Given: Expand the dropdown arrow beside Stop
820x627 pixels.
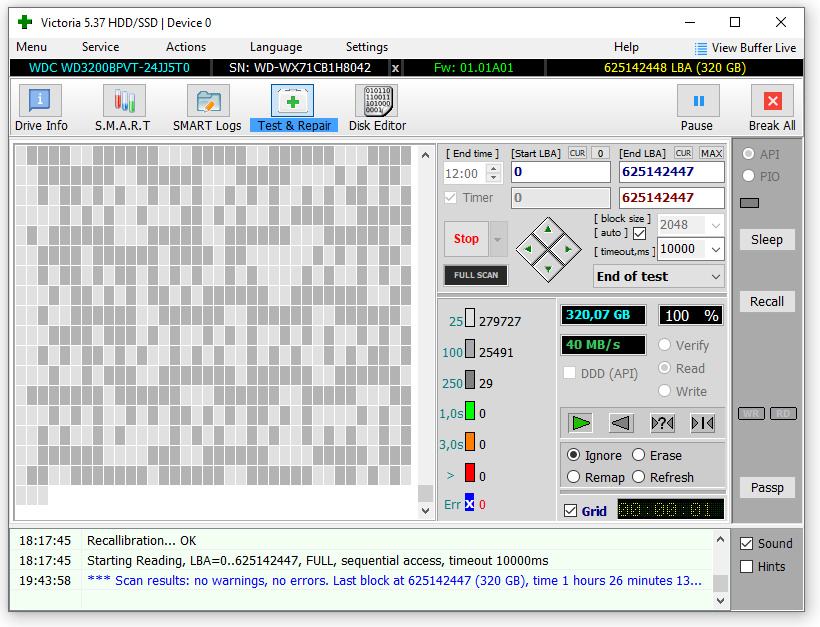Looking at the screenshot, I should (498, 240).
